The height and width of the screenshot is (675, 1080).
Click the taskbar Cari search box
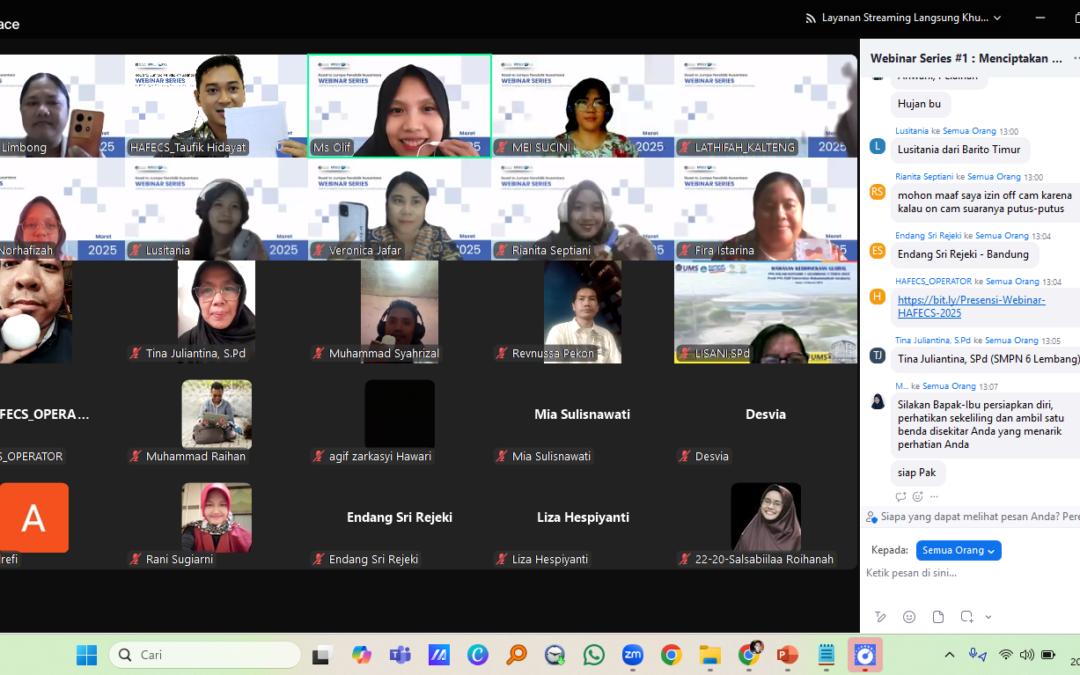pyautogui.click(x=205, y=655)
